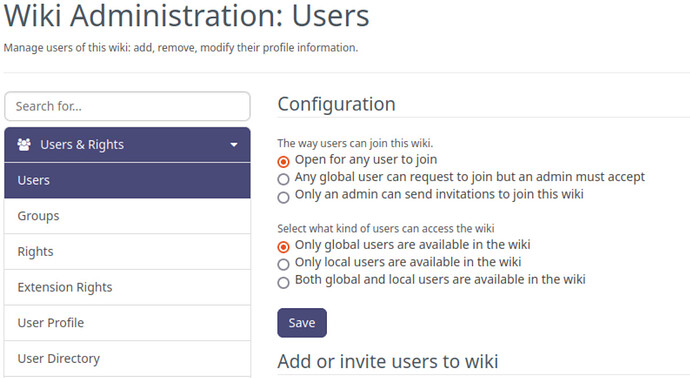Open the Users menu item
690x378 pixels.
[x=127, y=180]
